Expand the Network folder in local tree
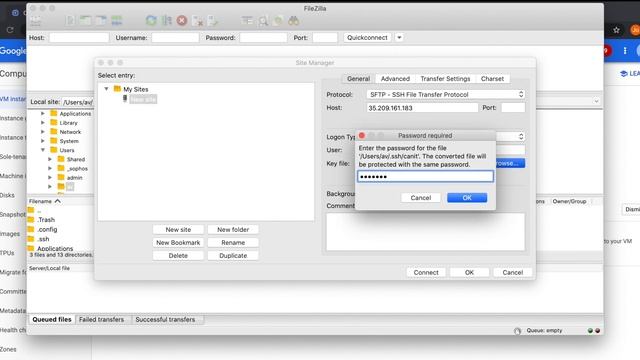This screenshot has width=640, height=360. tap(43, 131)
